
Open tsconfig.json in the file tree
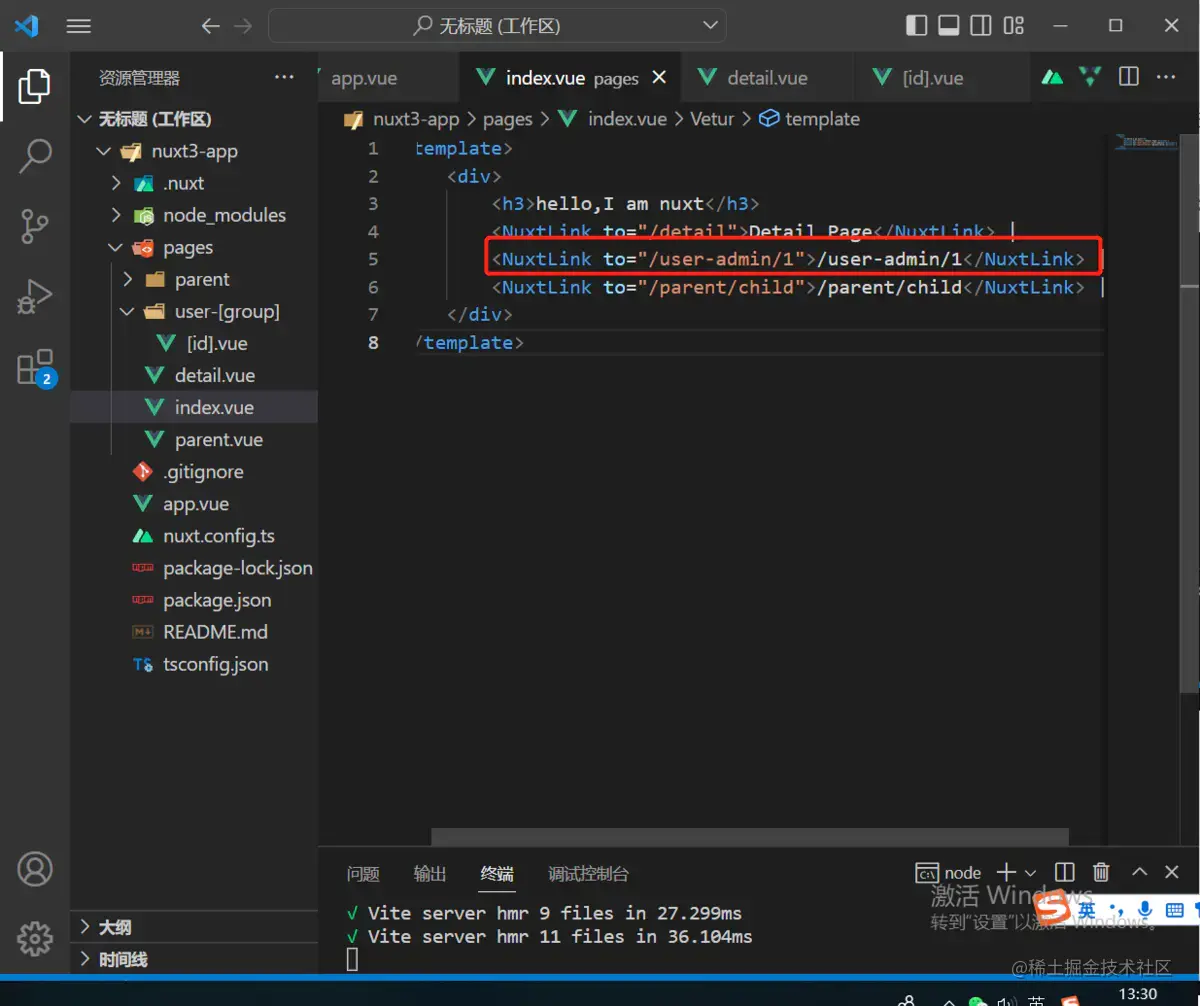194,664
